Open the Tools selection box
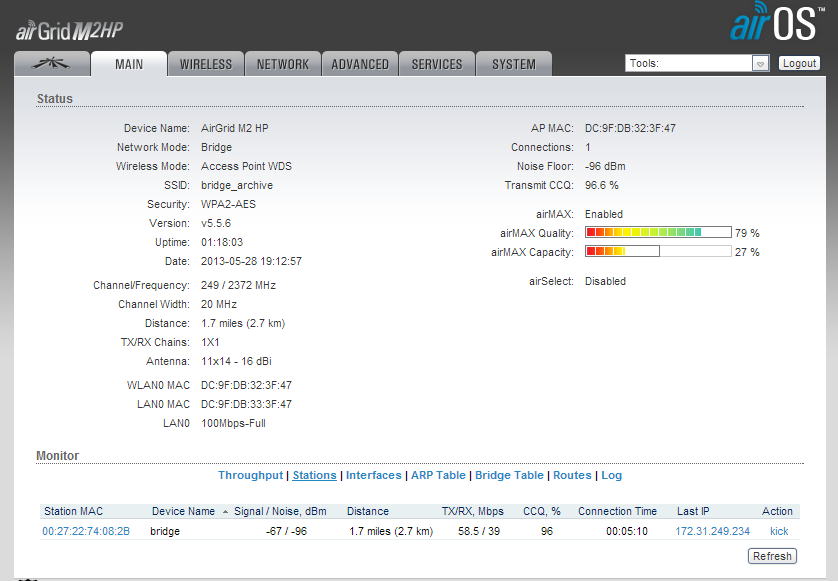 [689, 63]
